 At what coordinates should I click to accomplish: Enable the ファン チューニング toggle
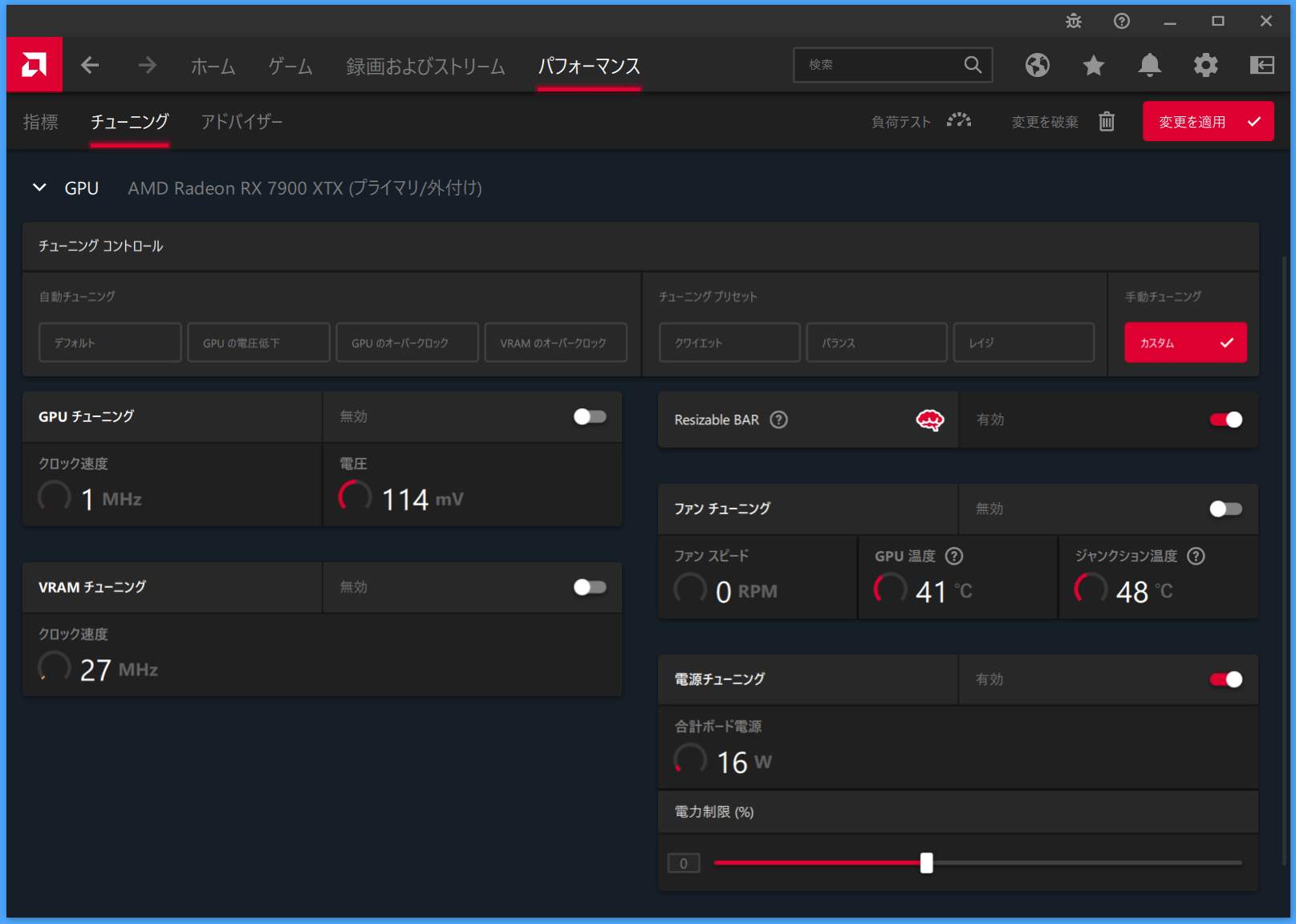(1226, 509)
